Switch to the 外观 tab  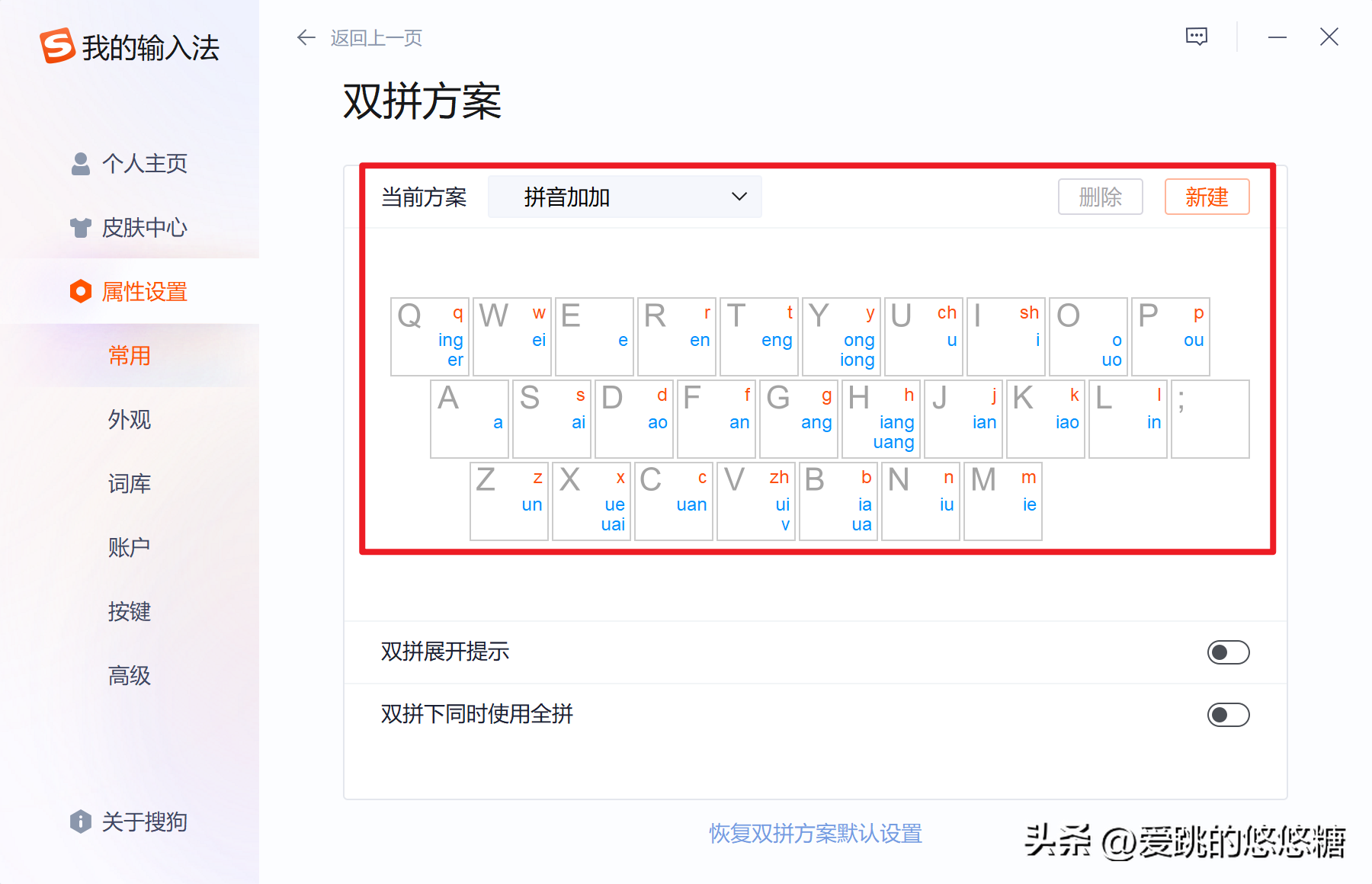[130, 419]
